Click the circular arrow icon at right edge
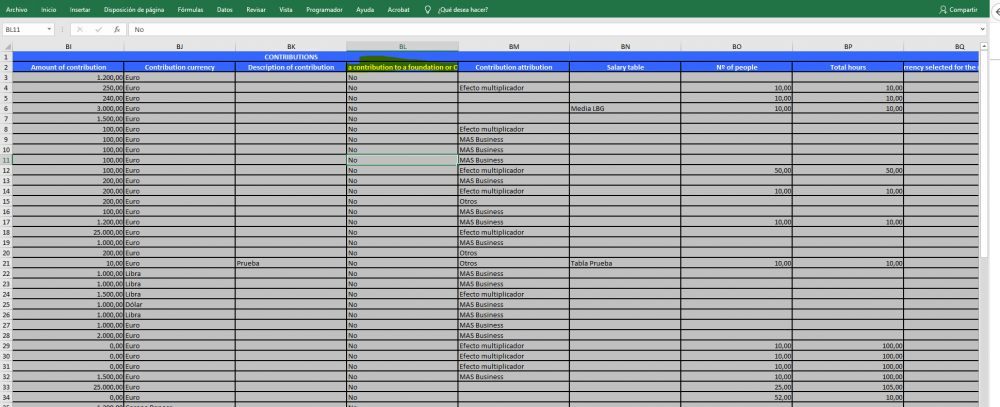The width and height of the screenshot is (1000, 407). [x=994, y=10]
